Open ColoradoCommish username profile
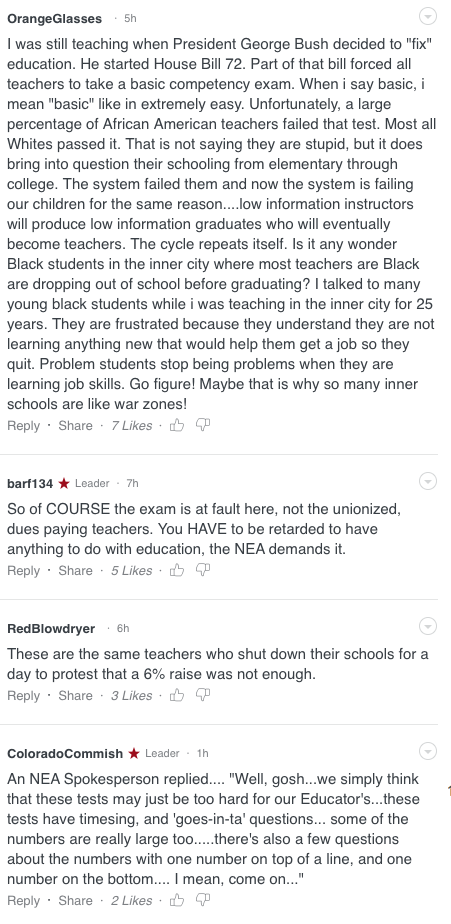451x924 pixels. coord(65,753)
